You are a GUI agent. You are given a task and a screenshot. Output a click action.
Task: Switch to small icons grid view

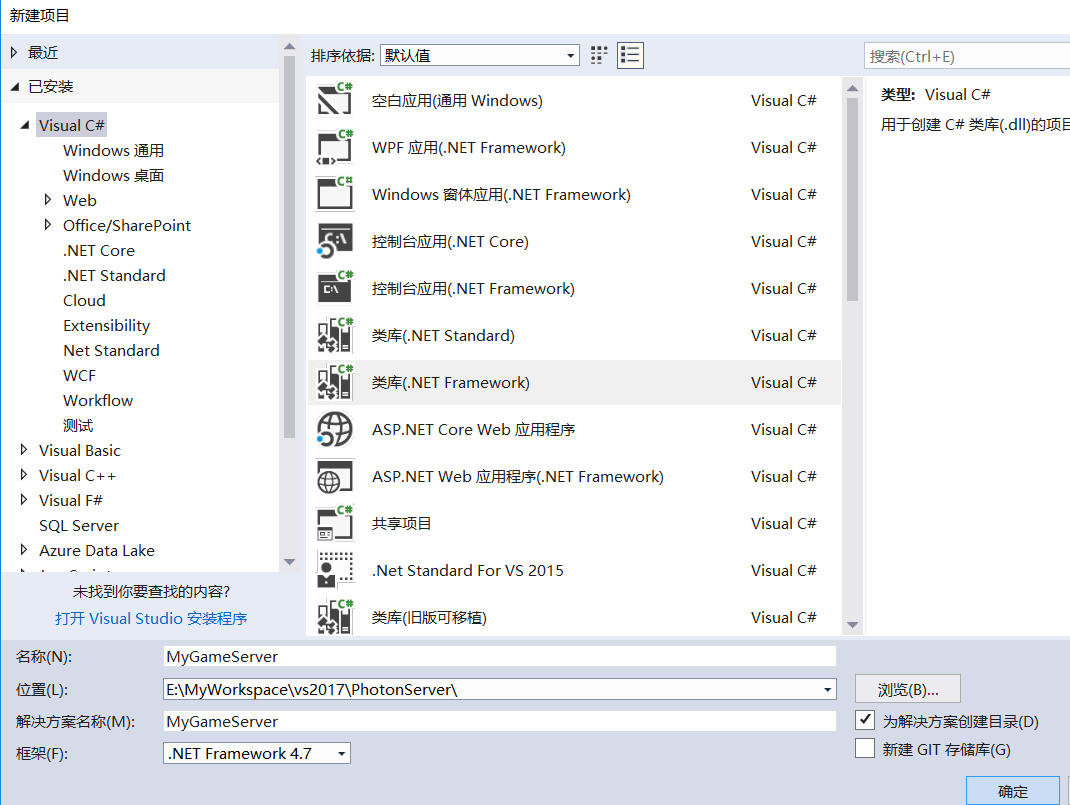[x=598, y=55]
